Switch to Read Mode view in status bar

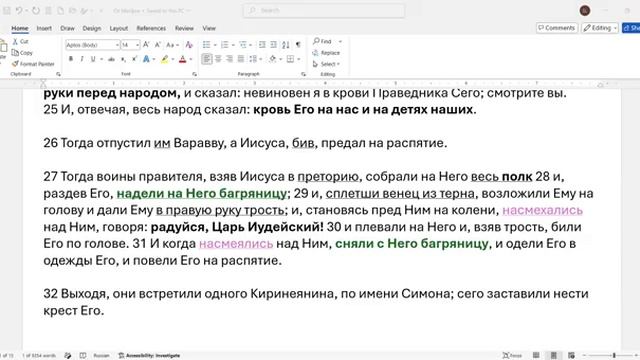[x=536, y=356]
